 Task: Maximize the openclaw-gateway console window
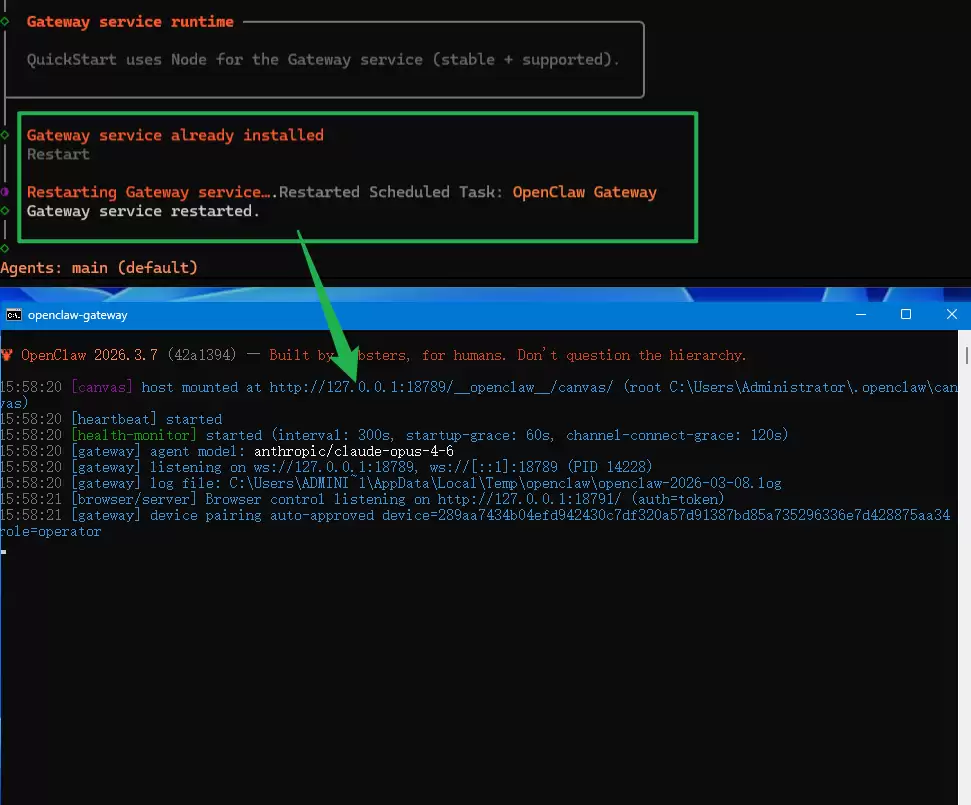905,314
